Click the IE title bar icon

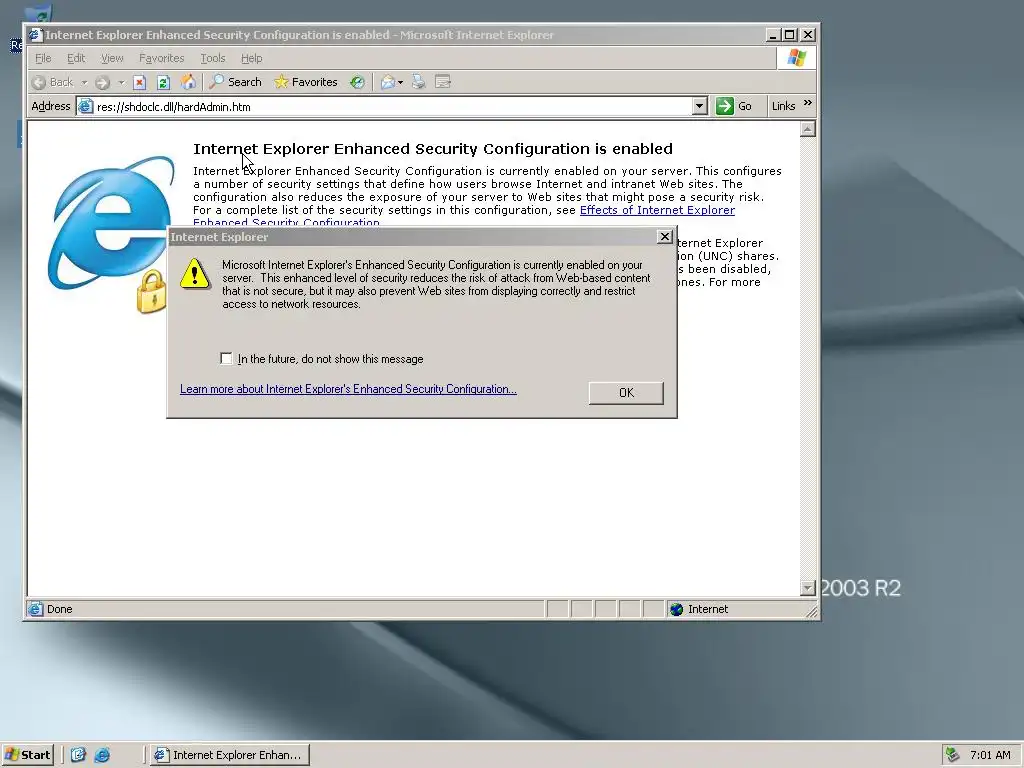tap(35, 35)
